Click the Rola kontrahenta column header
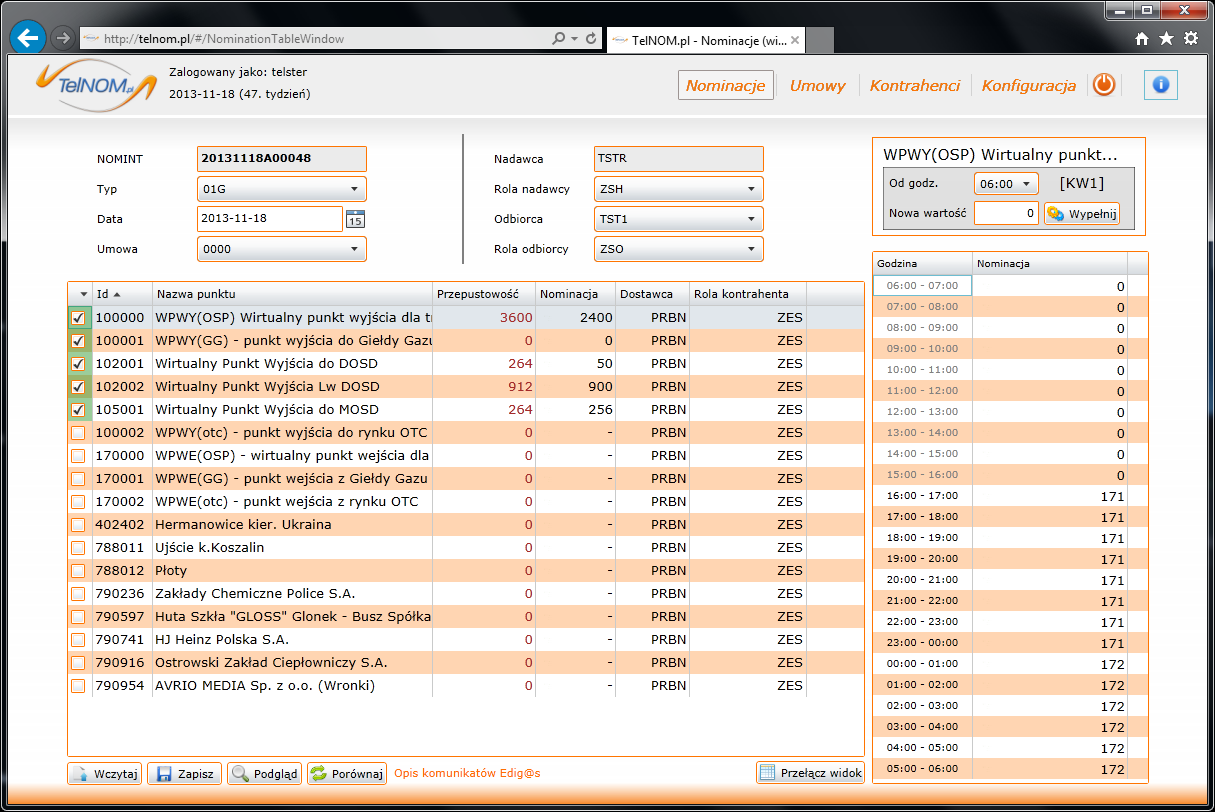The height and width of the screenshot is (812, 1215). click(x=748, y=294)
